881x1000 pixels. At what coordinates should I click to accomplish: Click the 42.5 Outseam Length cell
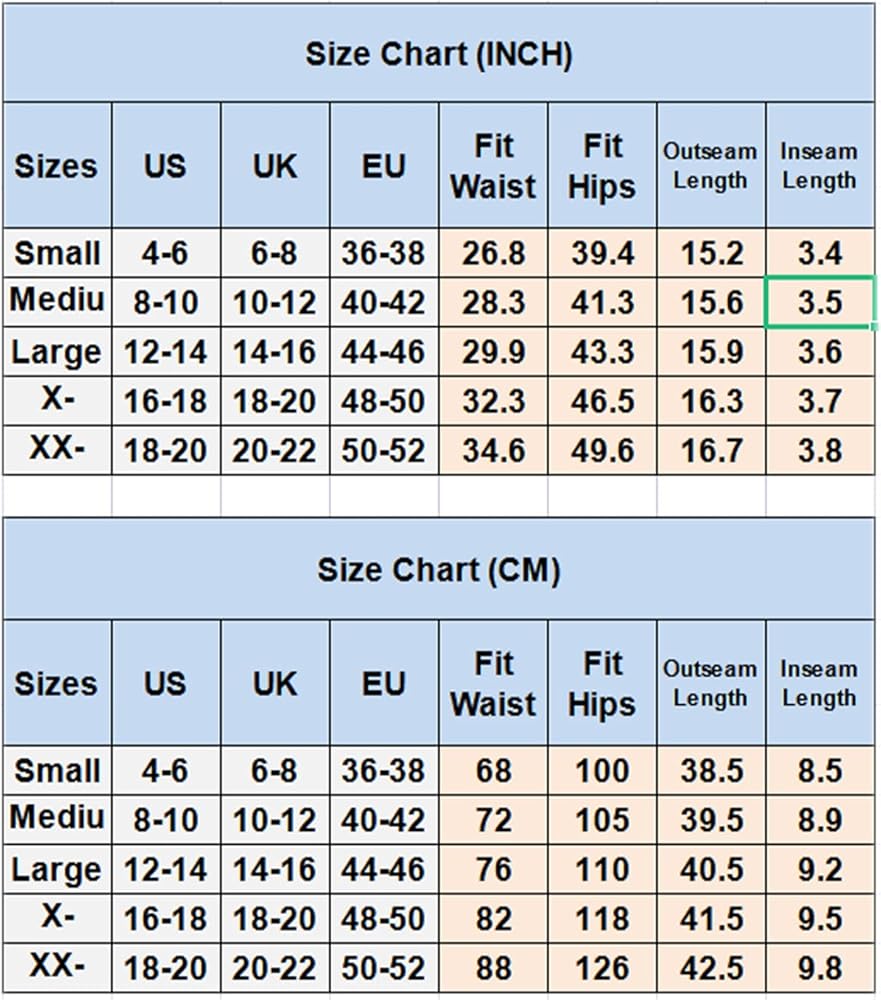point(711,968)
